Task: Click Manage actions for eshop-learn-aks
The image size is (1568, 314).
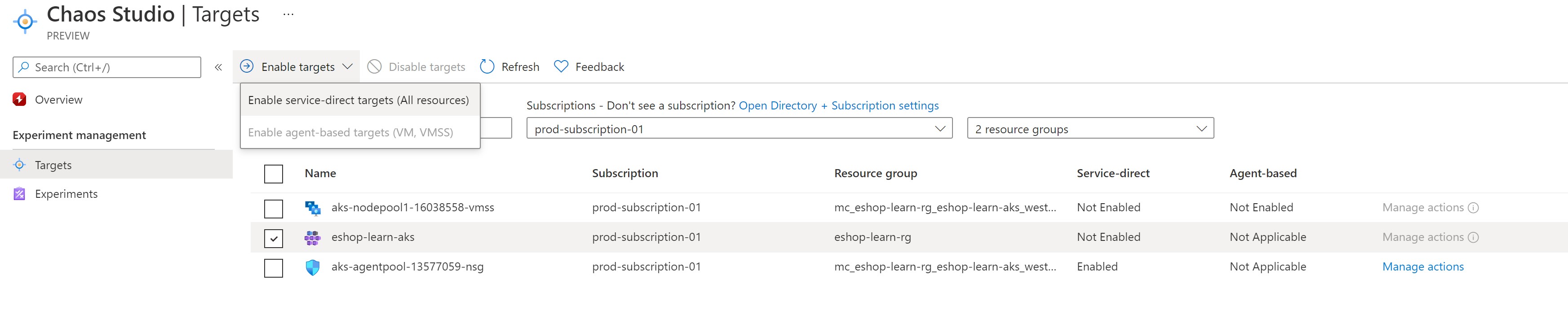Action: point(1422,237)
